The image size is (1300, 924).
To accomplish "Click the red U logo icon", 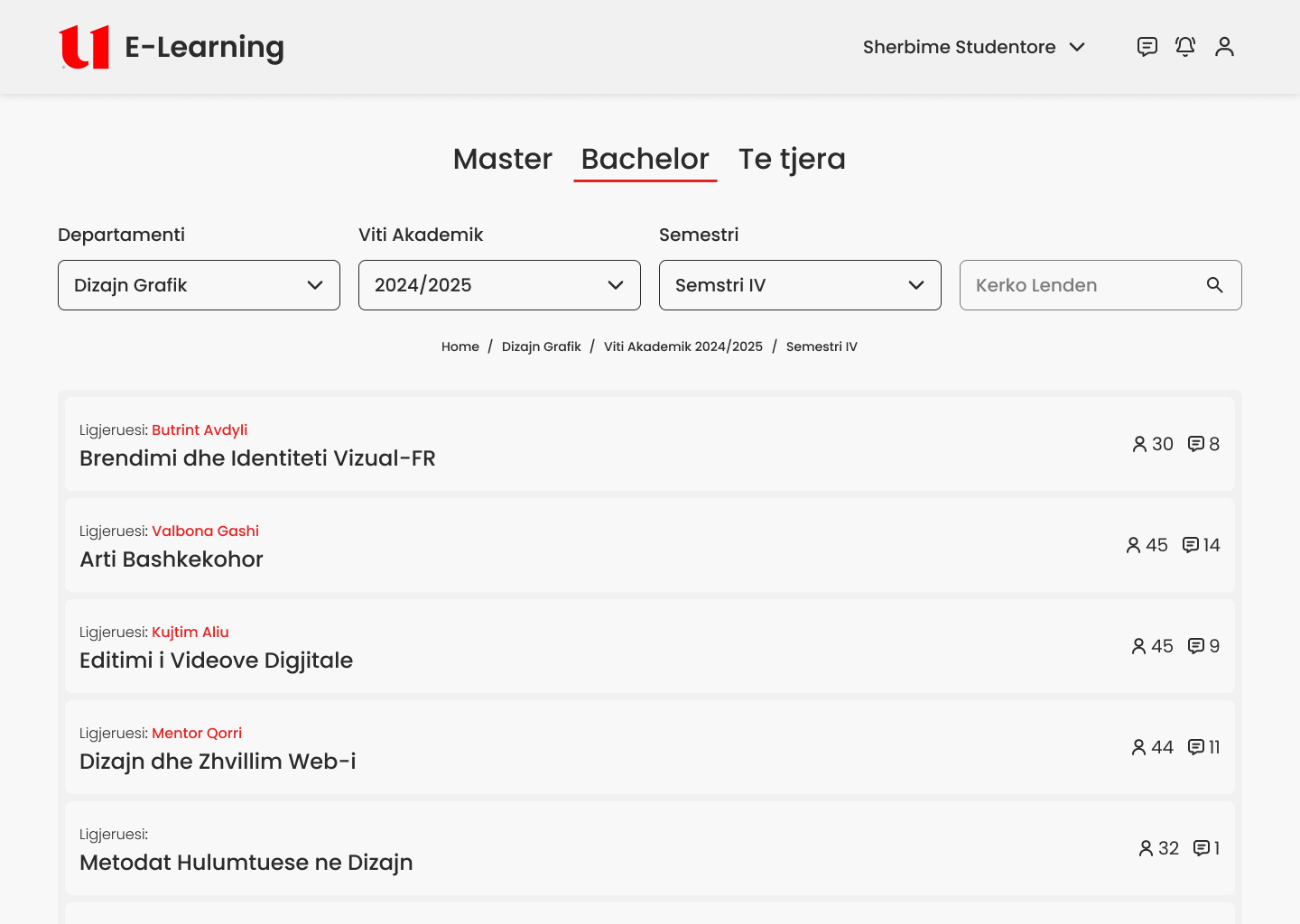I will coord(84,47).
